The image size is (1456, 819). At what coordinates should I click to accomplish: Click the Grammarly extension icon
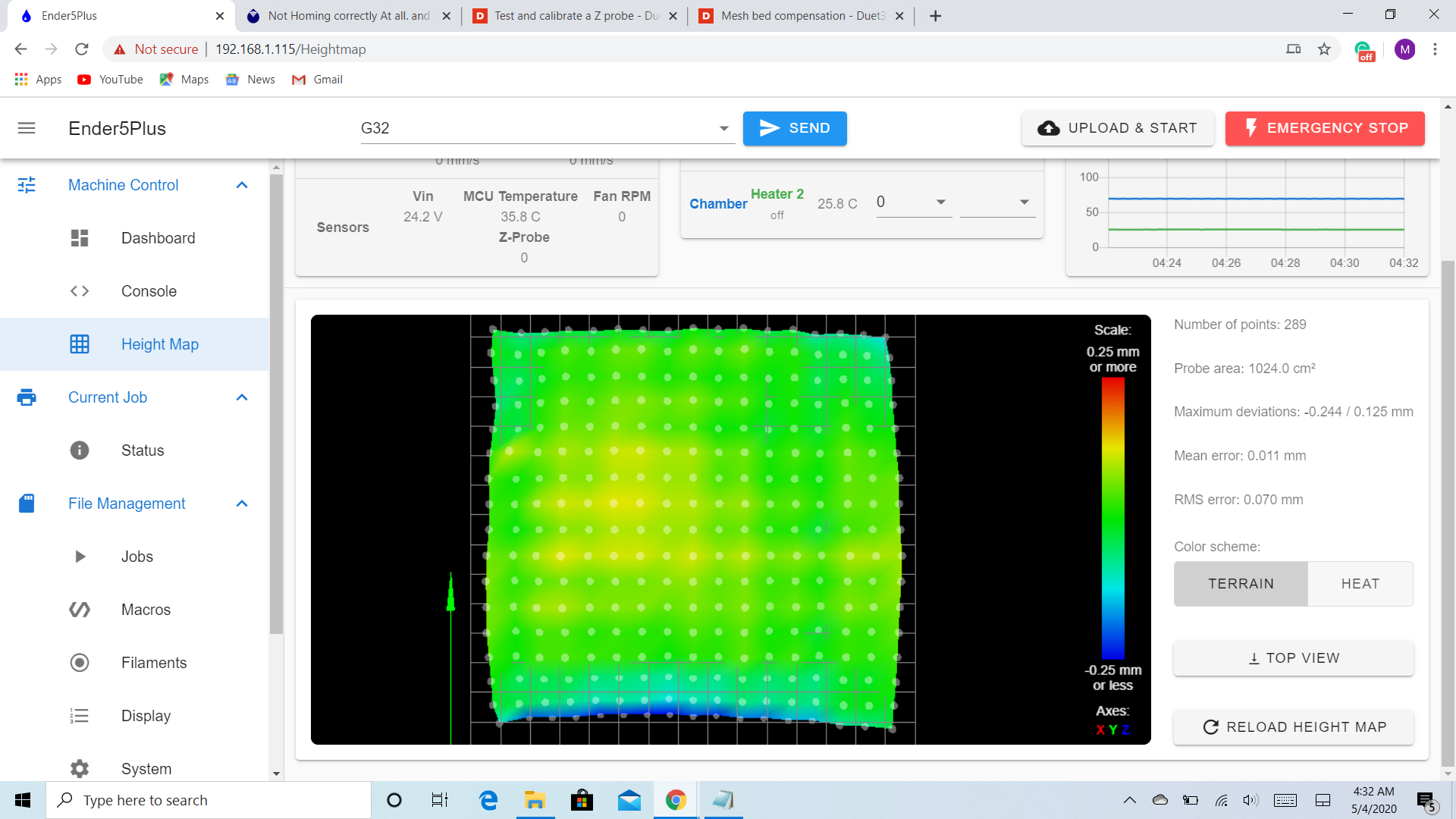(x=1364, y=51)
